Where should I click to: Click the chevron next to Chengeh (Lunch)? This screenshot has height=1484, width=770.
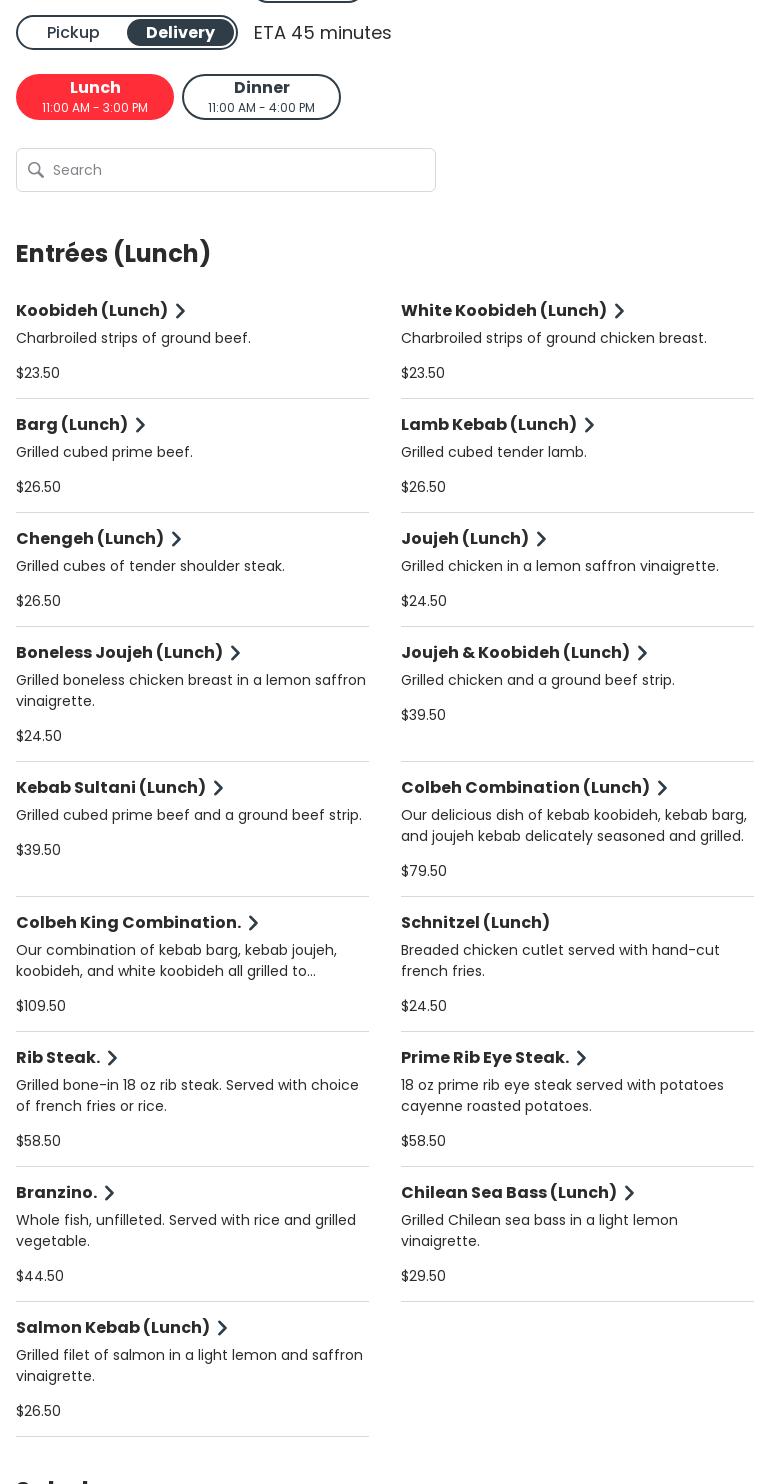(x=176, y=539)
